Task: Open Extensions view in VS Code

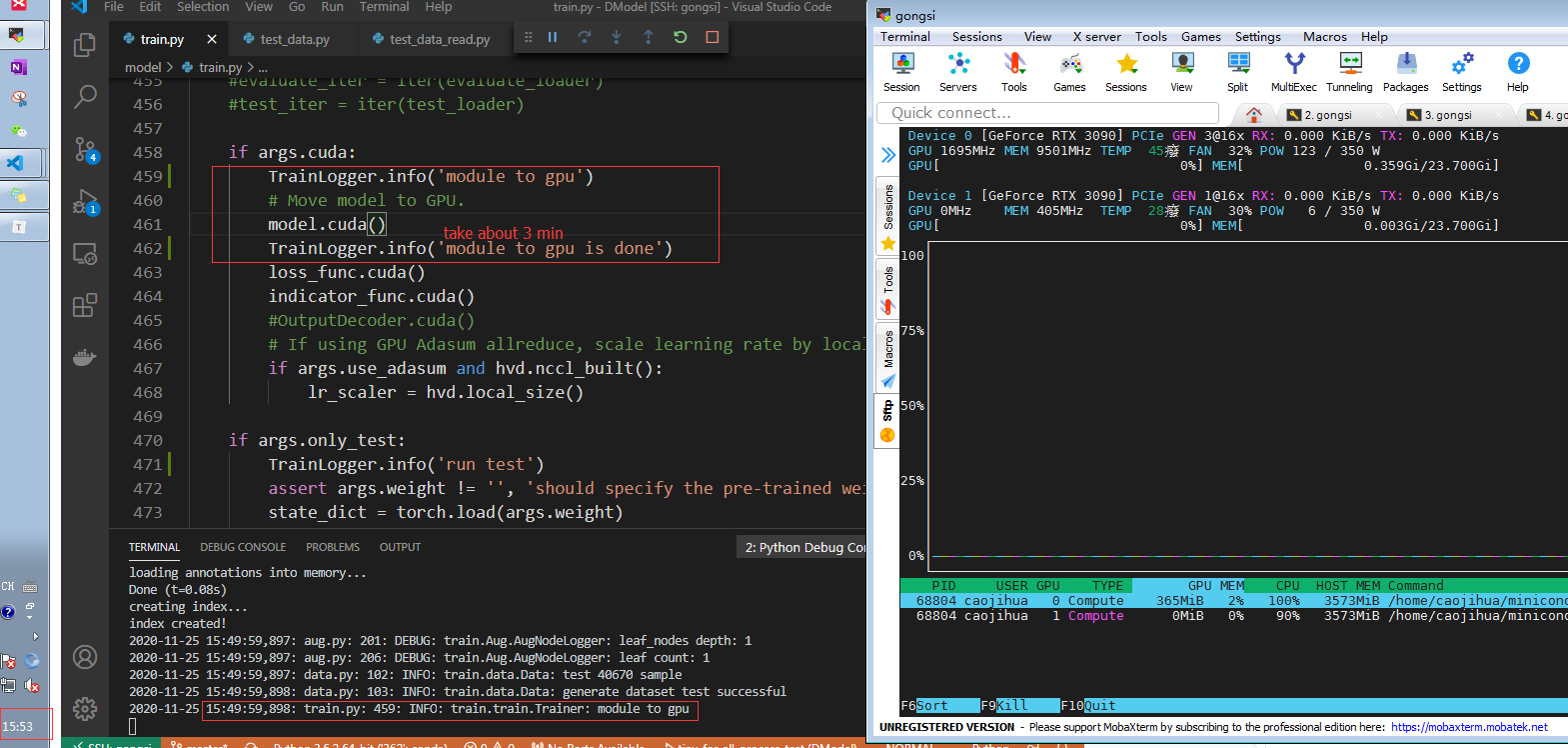Action: coord(85,305)
